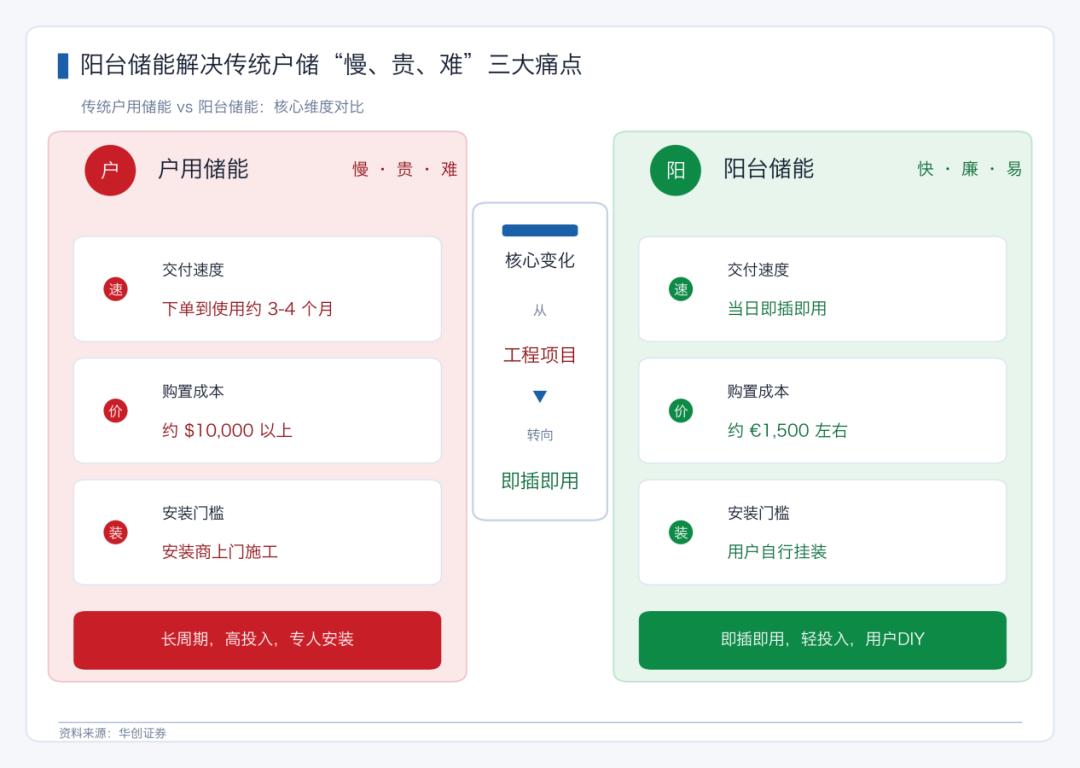Click the blue downward triangle arrow
Image resolution: width=1080 pixels, height=768 pixels.
[x=540, y=396]
